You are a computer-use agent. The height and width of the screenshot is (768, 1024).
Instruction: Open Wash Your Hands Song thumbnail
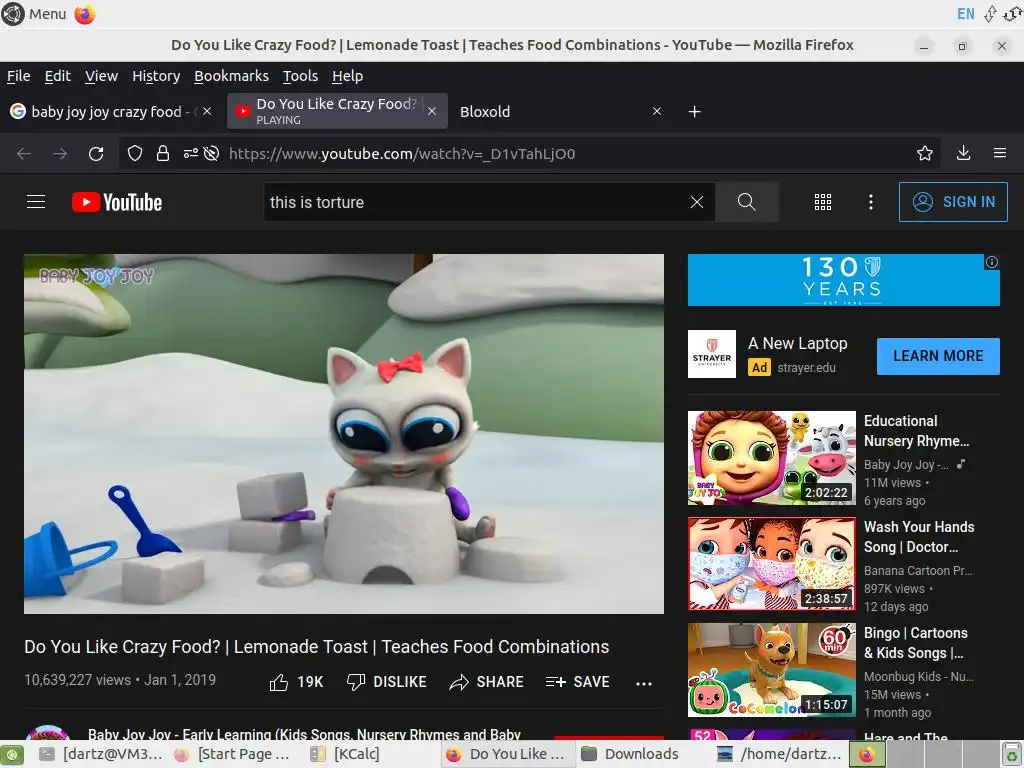(x=772, y=564)
